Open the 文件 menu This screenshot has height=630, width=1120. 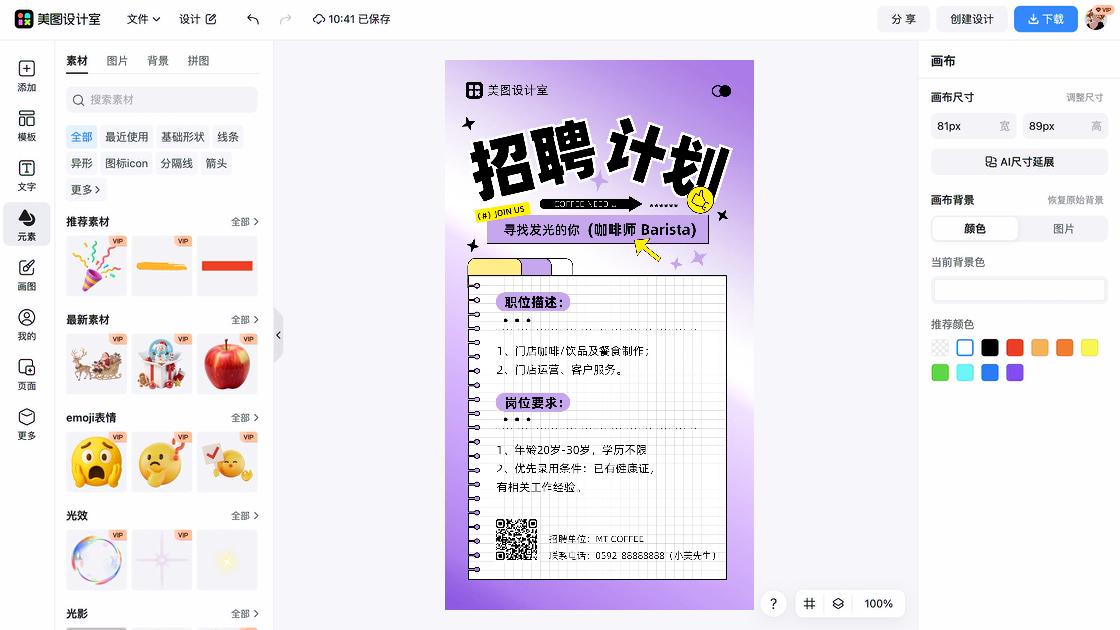142,18
